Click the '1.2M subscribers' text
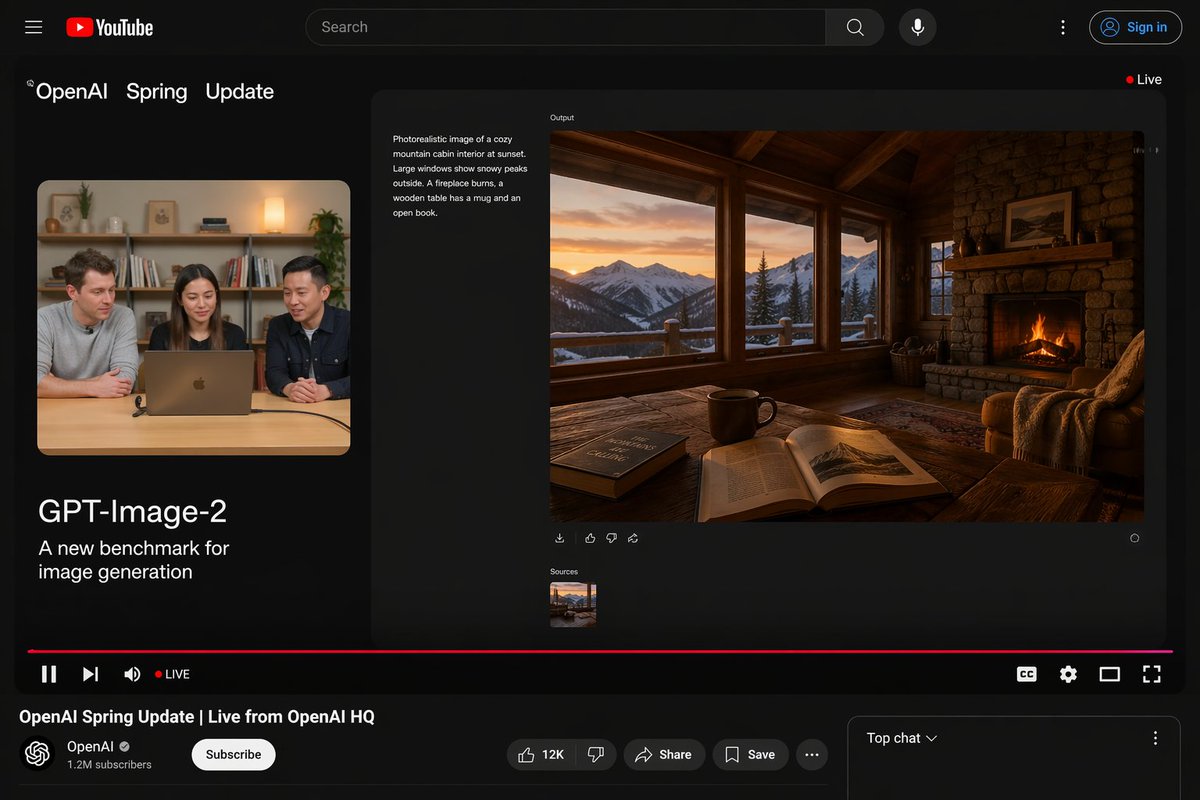 click(109, 765)
